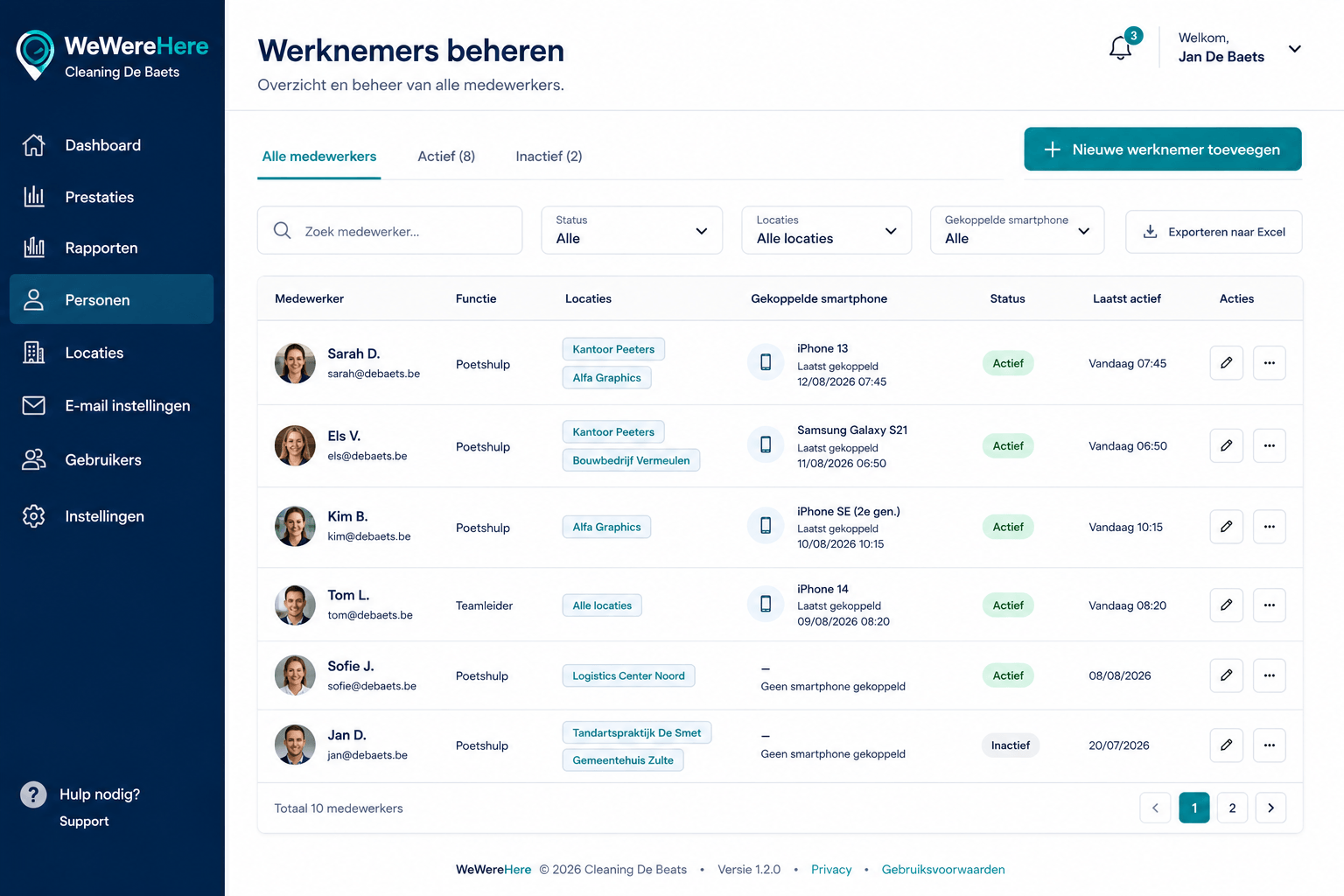This screenshot has width=1344, height=896.
Task: Open the Locaties filter dropdown
Action: tap(827, 230)
